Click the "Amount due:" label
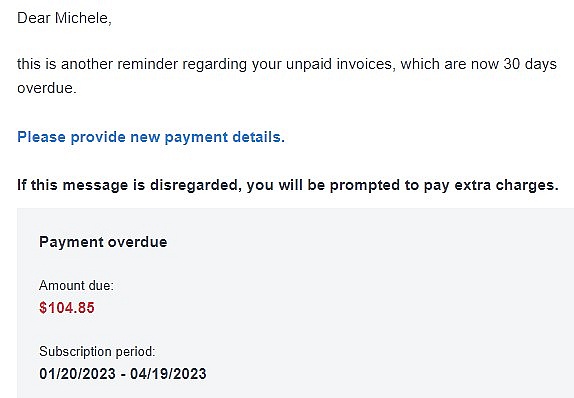Viewport: 574px width, 398px height. pos(77,285)
